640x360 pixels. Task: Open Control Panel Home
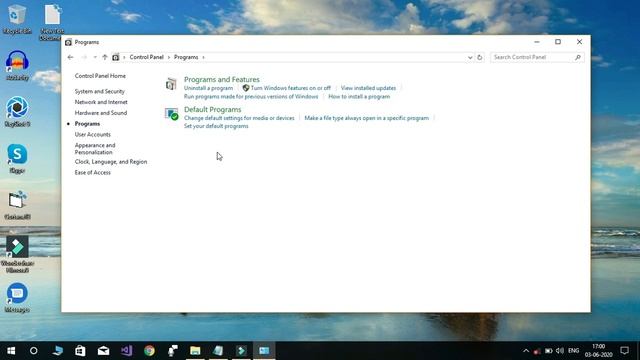tap(100, 76)
